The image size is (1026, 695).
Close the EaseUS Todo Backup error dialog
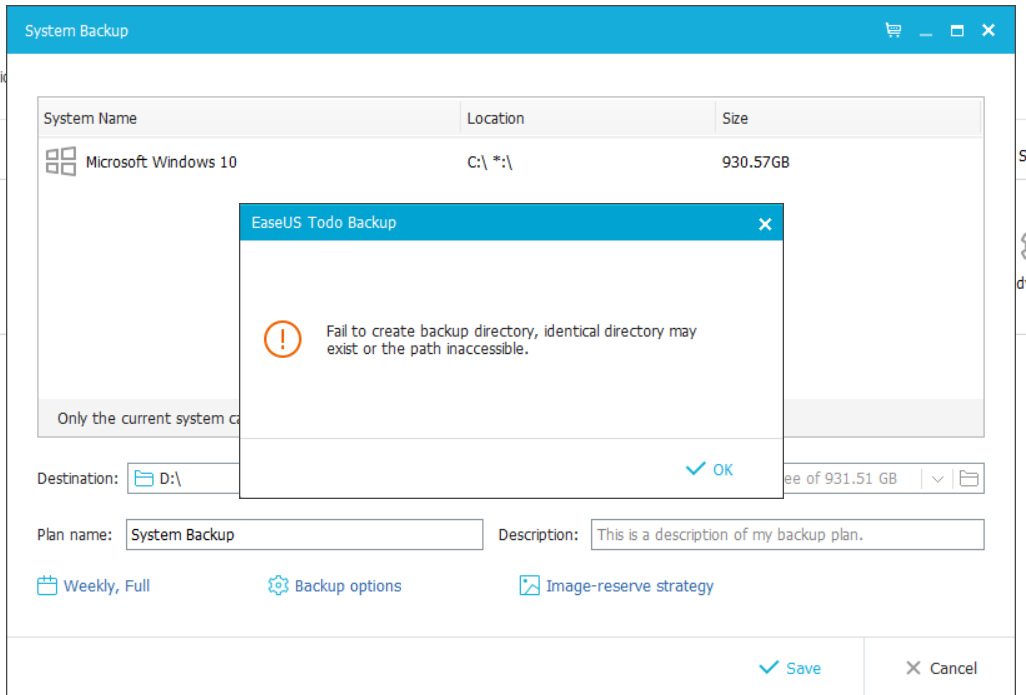point(765,224)
